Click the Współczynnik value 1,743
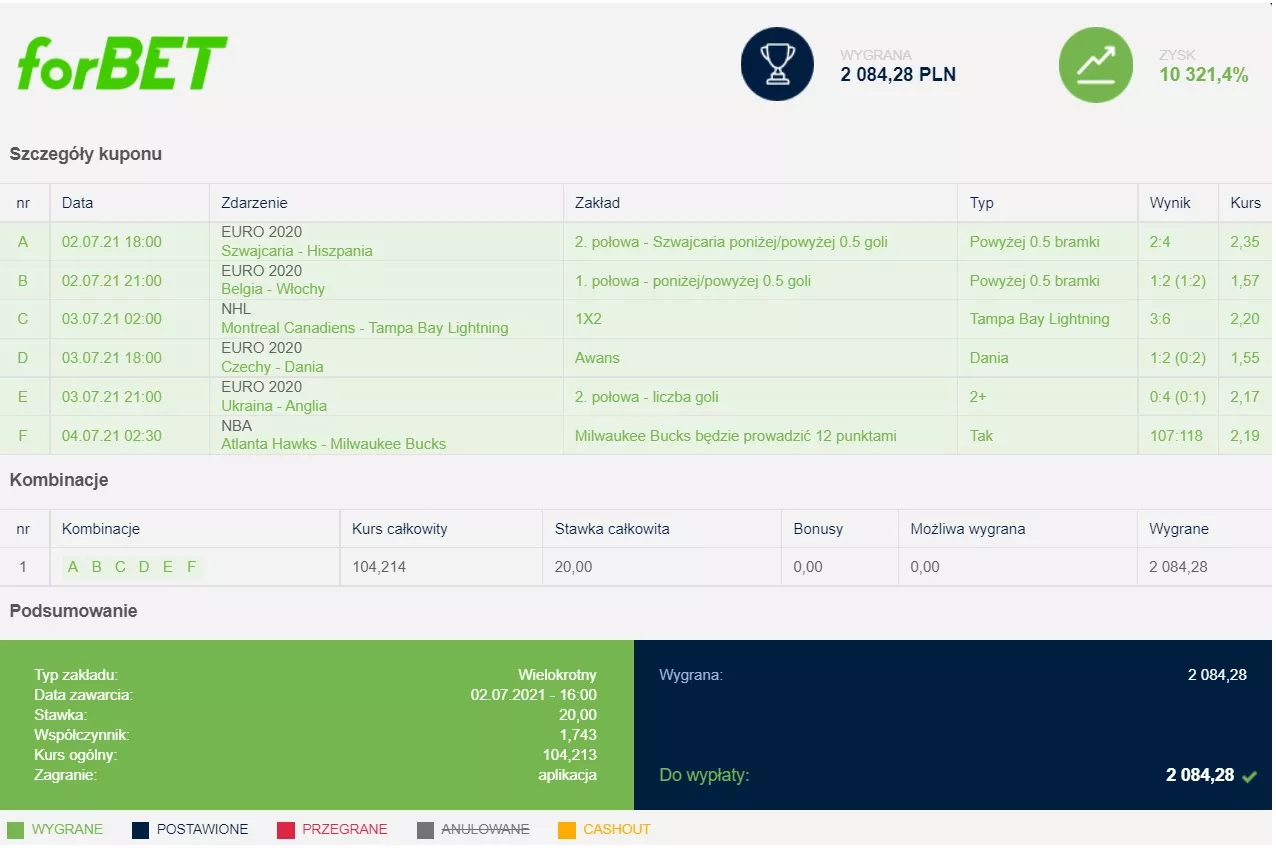The width and height of the screenshot is (1276, 848). (x=578, y=735)
